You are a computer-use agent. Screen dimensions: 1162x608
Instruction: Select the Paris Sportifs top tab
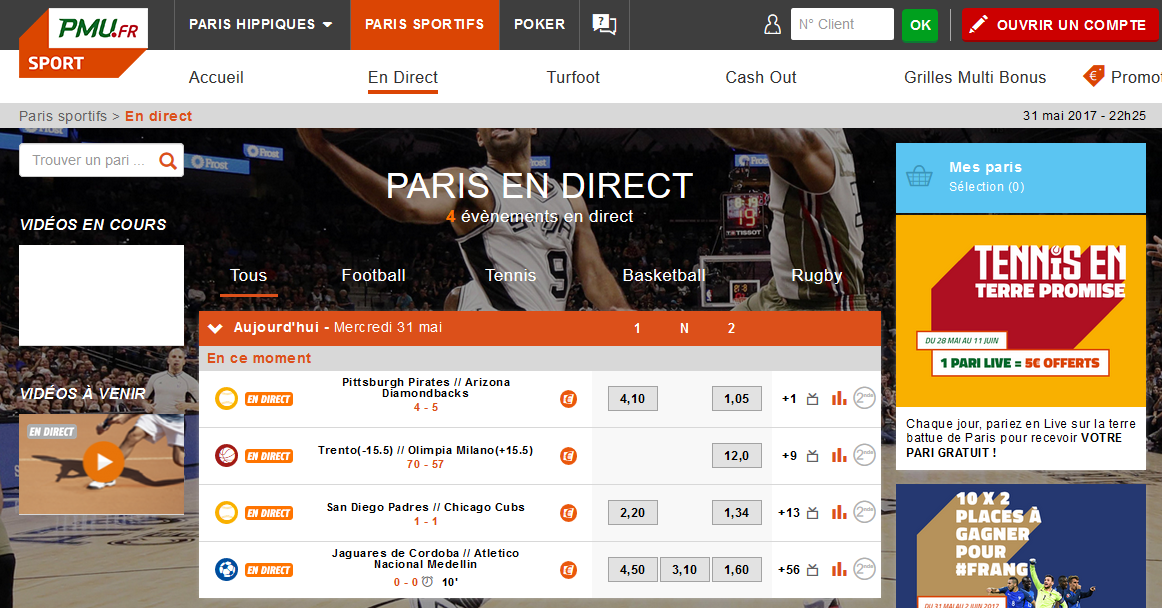pos(425,24)
